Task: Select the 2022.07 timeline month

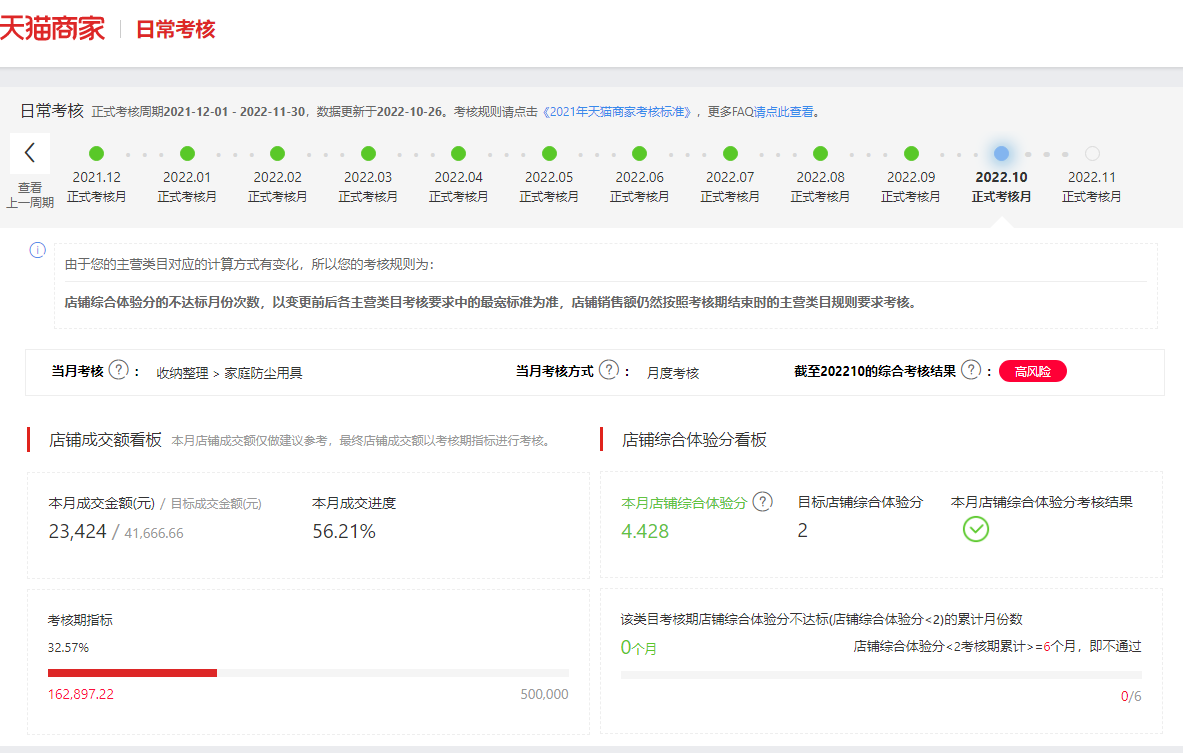Action: (x=730, y=176)
